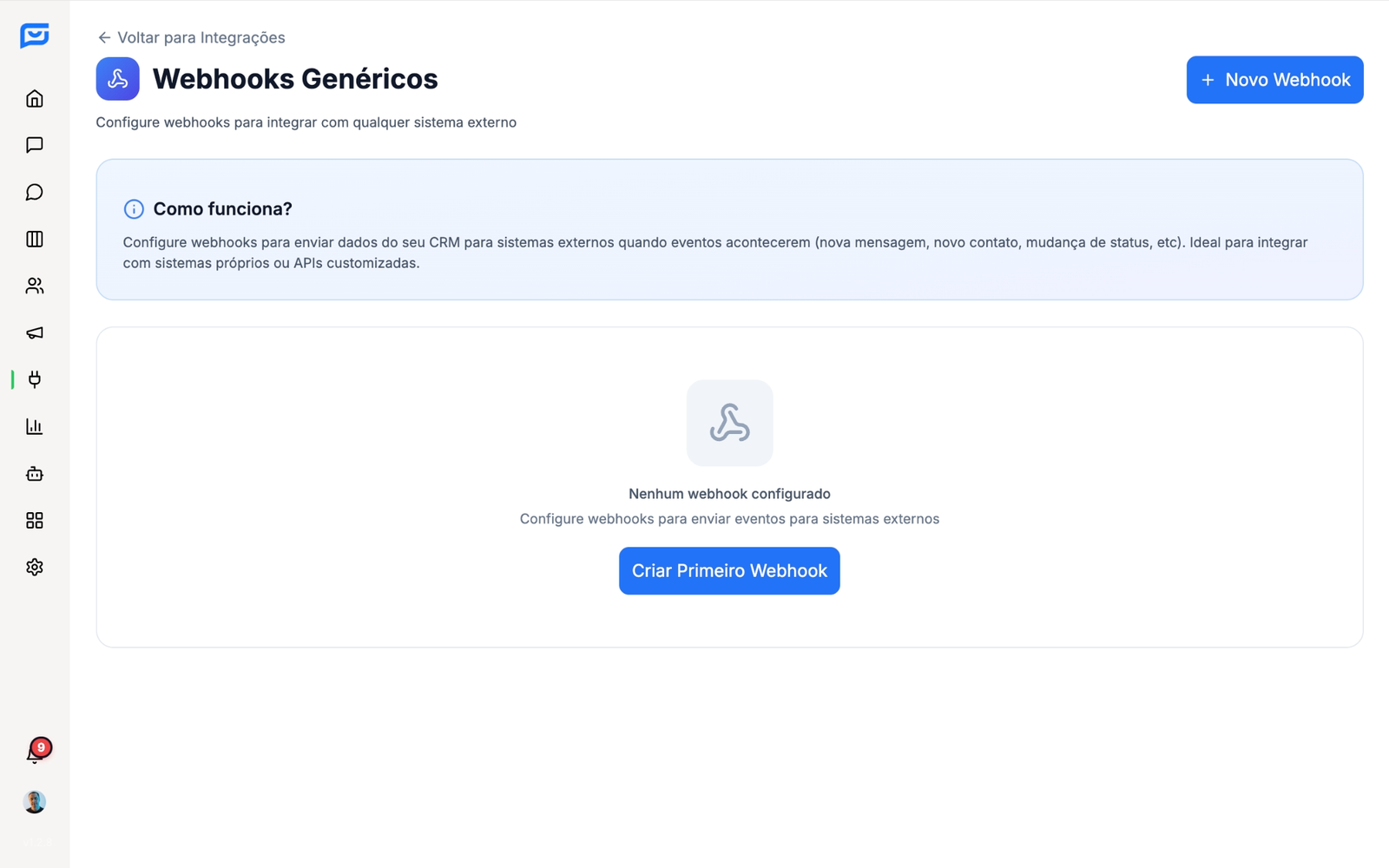Click the Novo Webhook button

point(1274,80)
